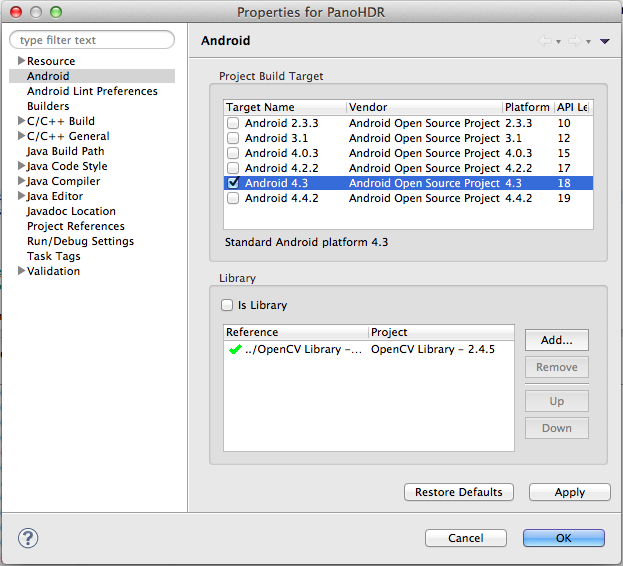Click the API level 12 cell
The image size is (623, 566).
(x=564, y=138)
